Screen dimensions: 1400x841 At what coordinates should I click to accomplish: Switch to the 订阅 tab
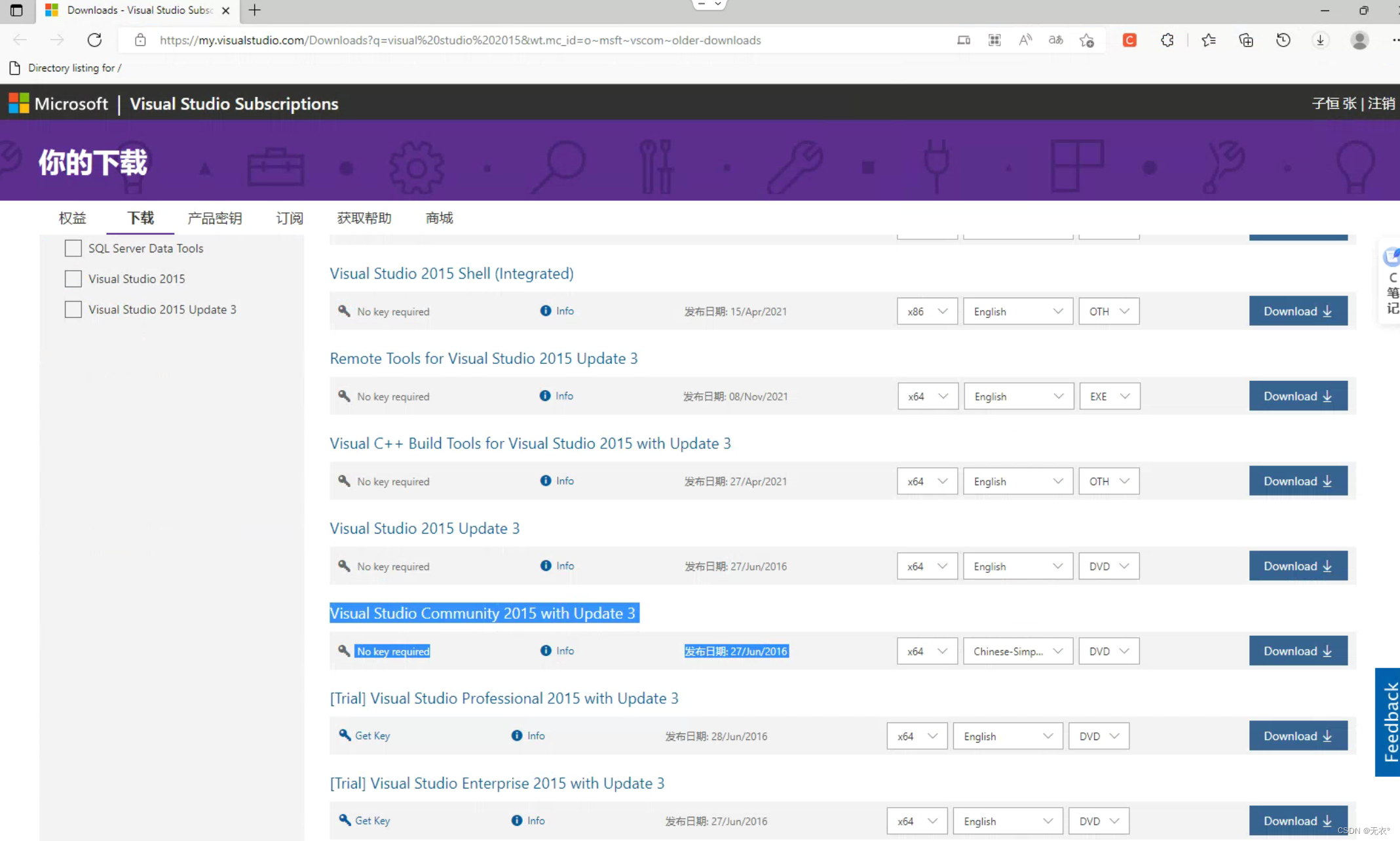coord(290,218)
